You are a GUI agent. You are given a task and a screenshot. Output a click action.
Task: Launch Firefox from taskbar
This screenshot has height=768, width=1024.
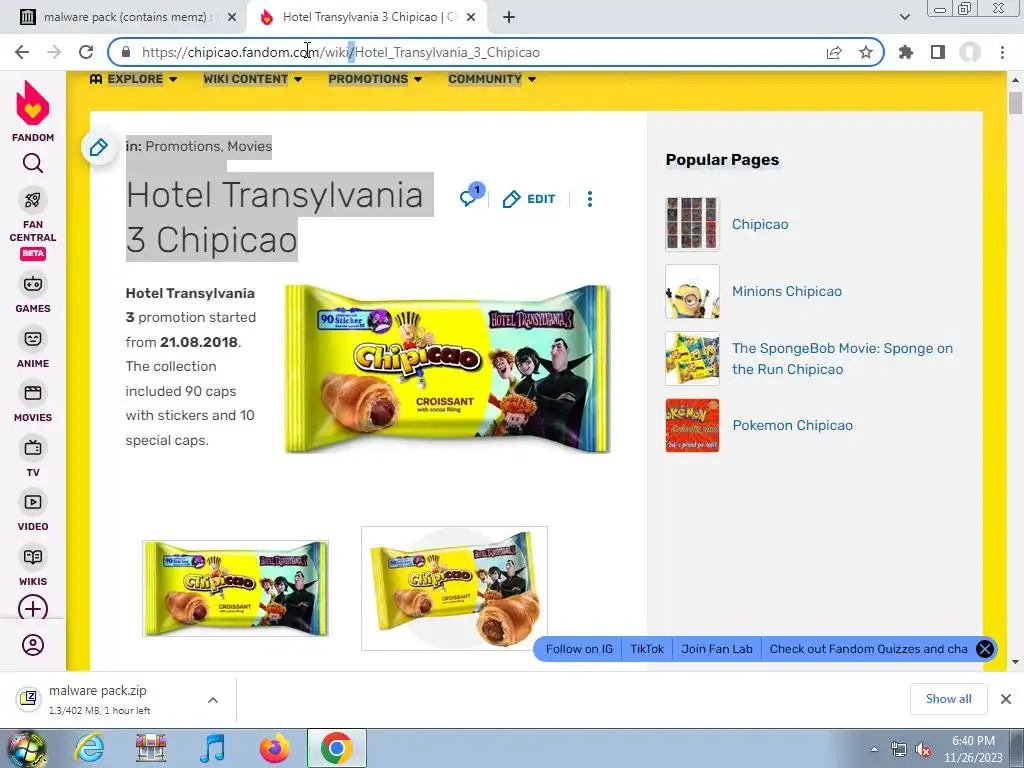coord(275,748)
